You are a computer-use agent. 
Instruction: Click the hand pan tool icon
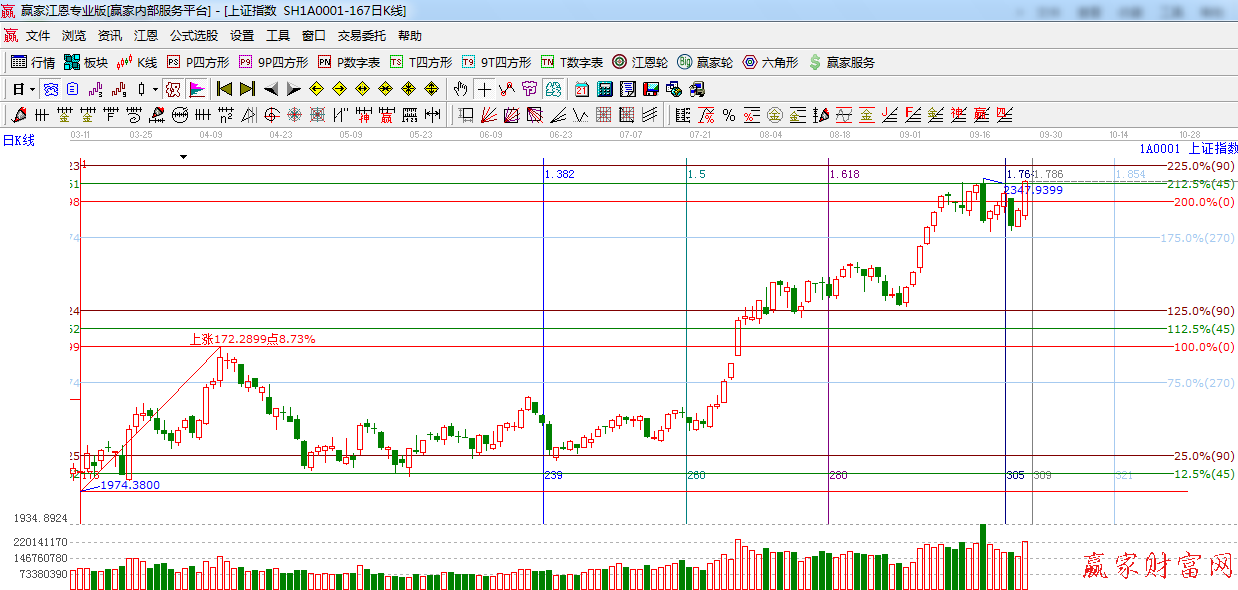pyautogui.click(x=460, y=89)
